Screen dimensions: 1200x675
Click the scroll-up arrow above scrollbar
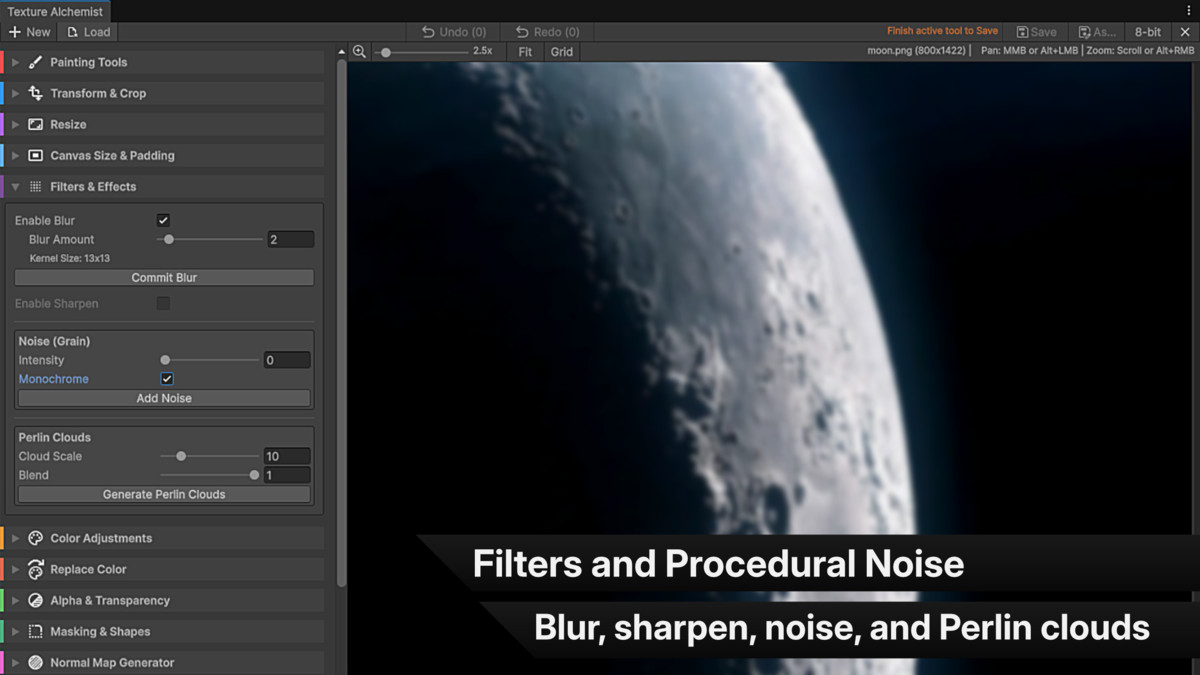pos(342,51)
